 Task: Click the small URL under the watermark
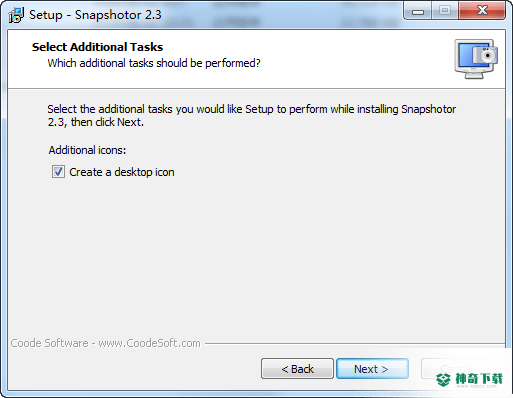[477, 387]
